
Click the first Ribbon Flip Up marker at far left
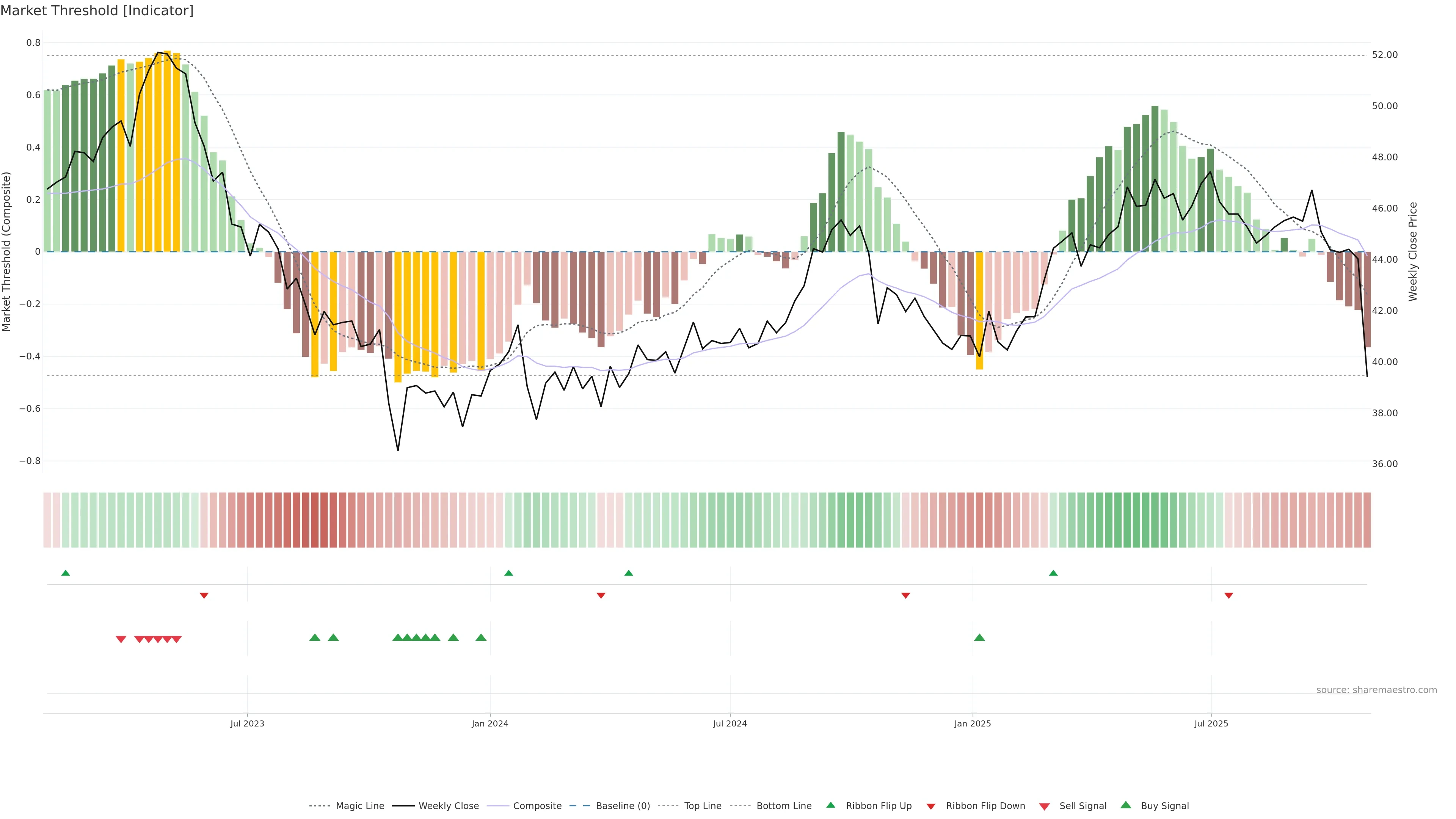[x=66, y=573]
